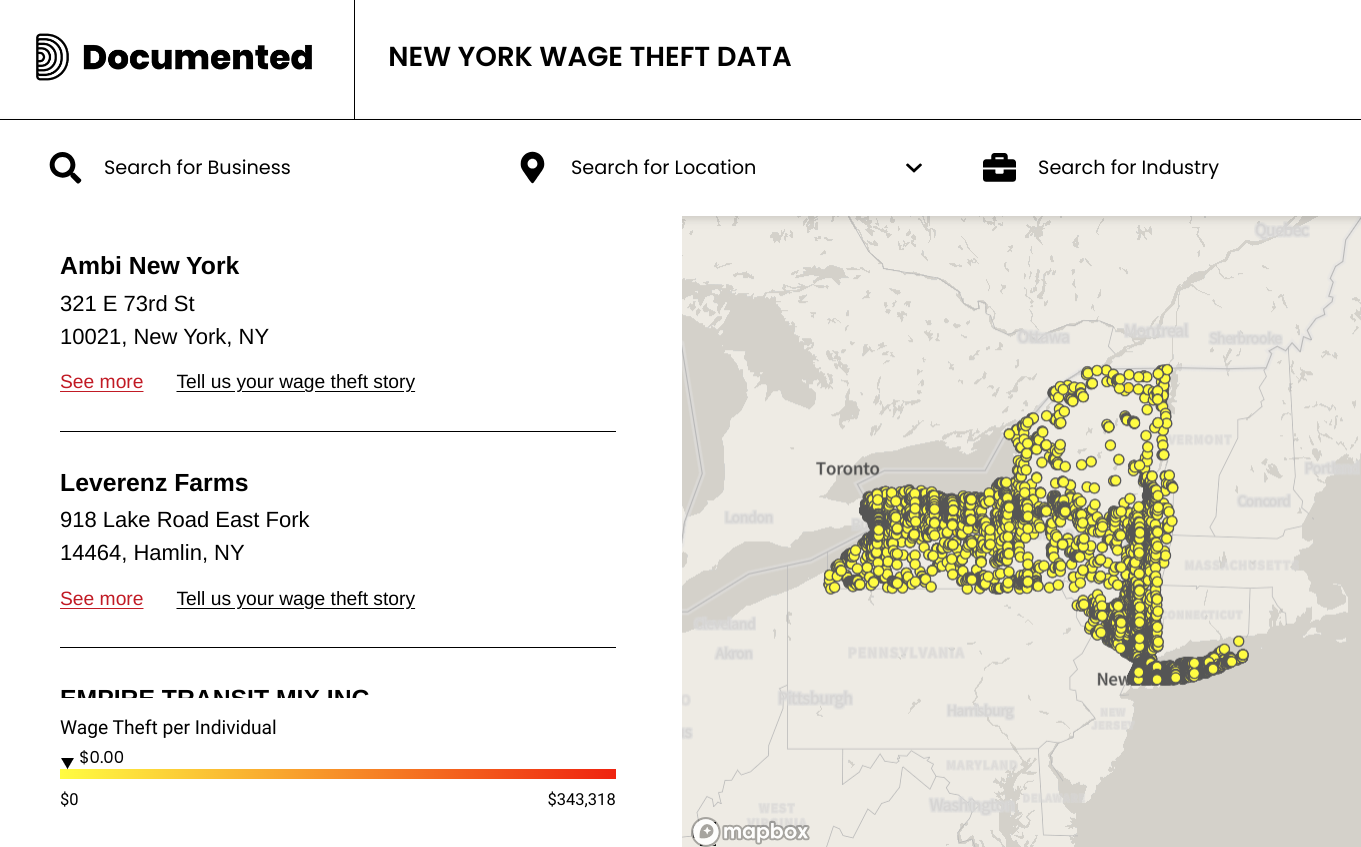
Task: Select the Leverenz Farms listing title
Action: (x=154, y=483)
